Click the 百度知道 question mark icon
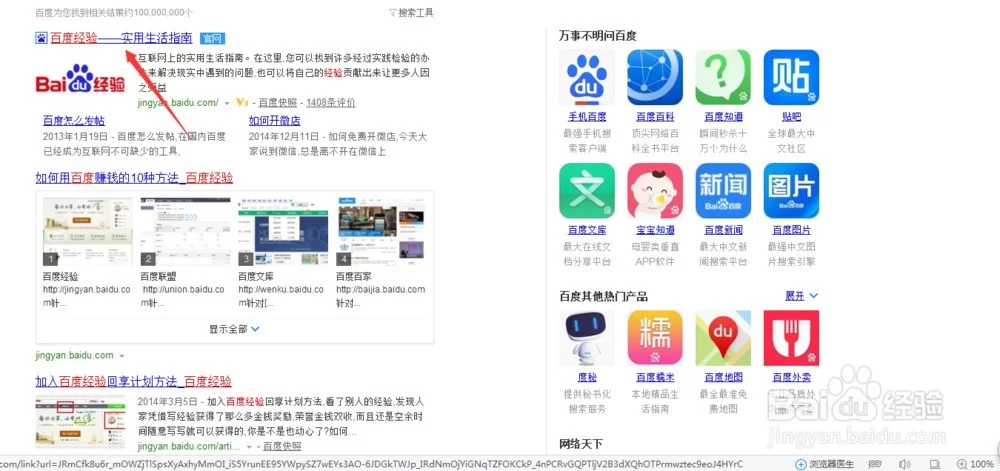 (x=723, y=78)
